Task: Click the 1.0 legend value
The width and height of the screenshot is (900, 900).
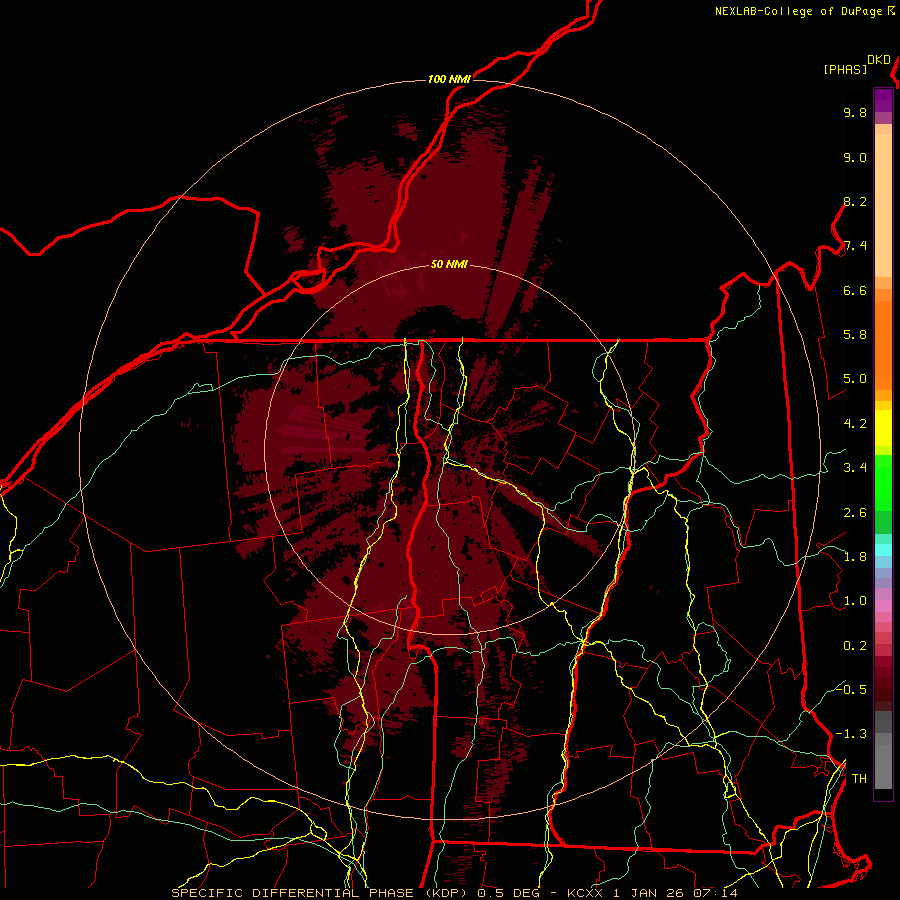Action: [855, 601]
